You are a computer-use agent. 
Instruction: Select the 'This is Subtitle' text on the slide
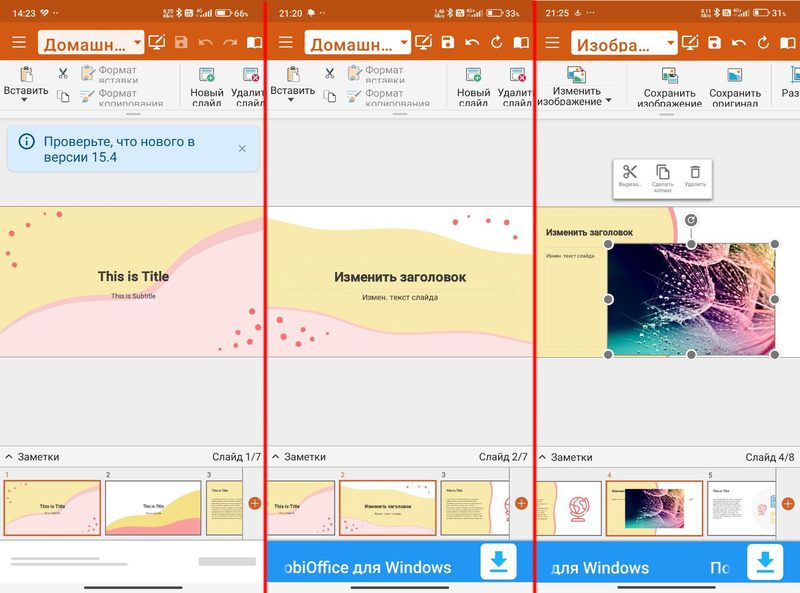(133, 296)
